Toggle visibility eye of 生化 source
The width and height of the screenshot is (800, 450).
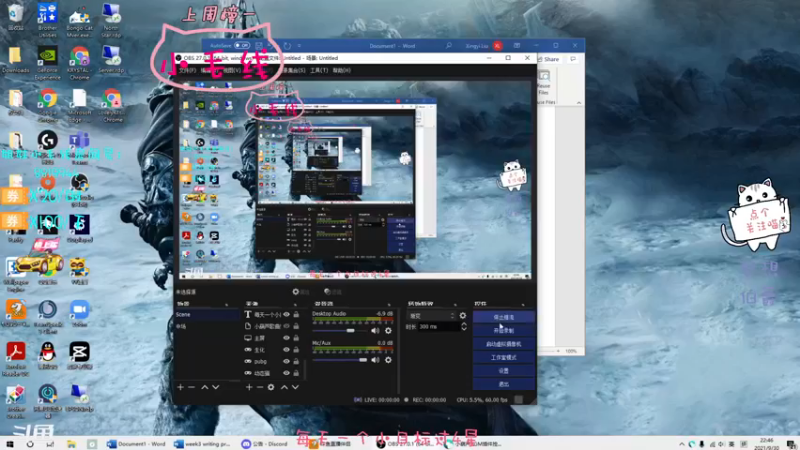coord(286,349)
